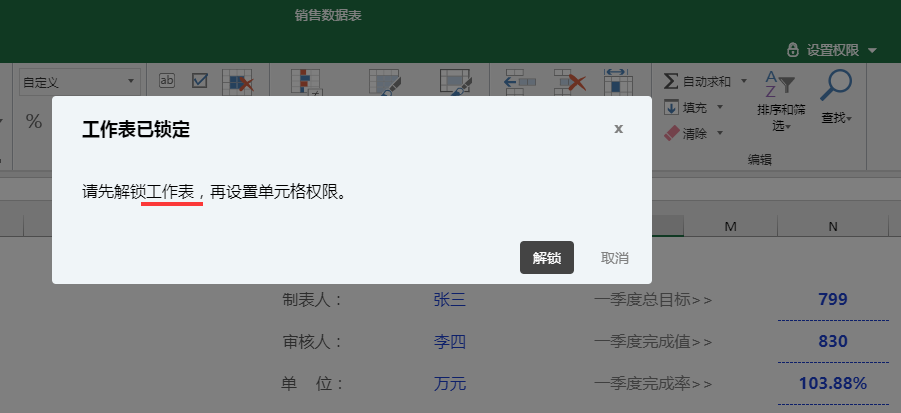The height and width of the screenshot is (413, 901).
Task: Select the checkbox form control icon
Action: coord(199,81)
